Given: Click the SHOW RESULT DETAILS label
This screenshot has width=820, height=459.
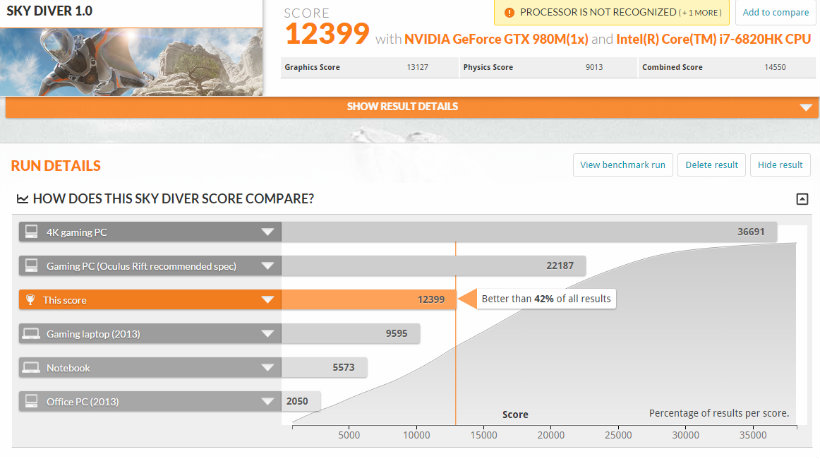Looking at the screenshot, I should click(x=402, y=107).
